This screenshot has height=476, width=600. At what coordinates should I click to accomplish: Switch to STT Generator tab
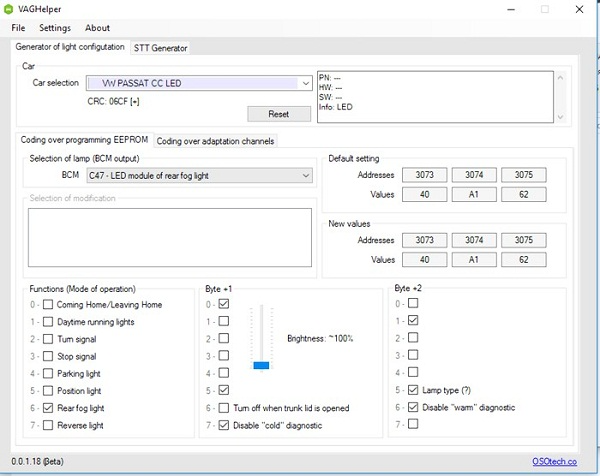click(x=160, y=47)
